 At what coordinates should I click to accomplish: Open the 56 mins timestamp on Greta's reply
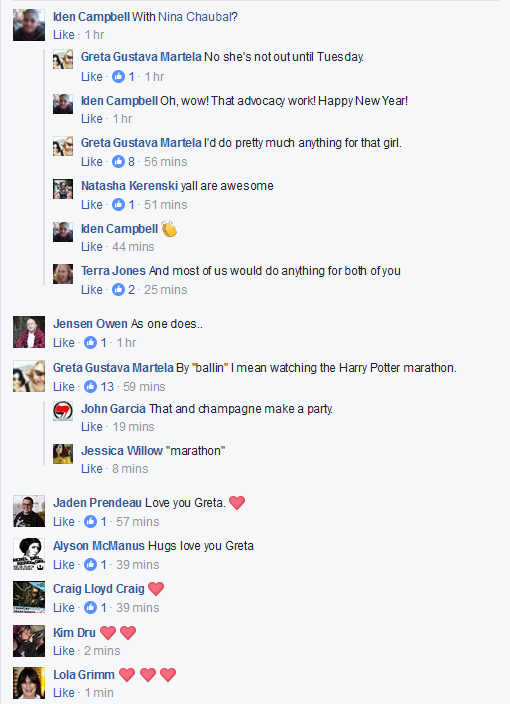(x=166, y=162)
